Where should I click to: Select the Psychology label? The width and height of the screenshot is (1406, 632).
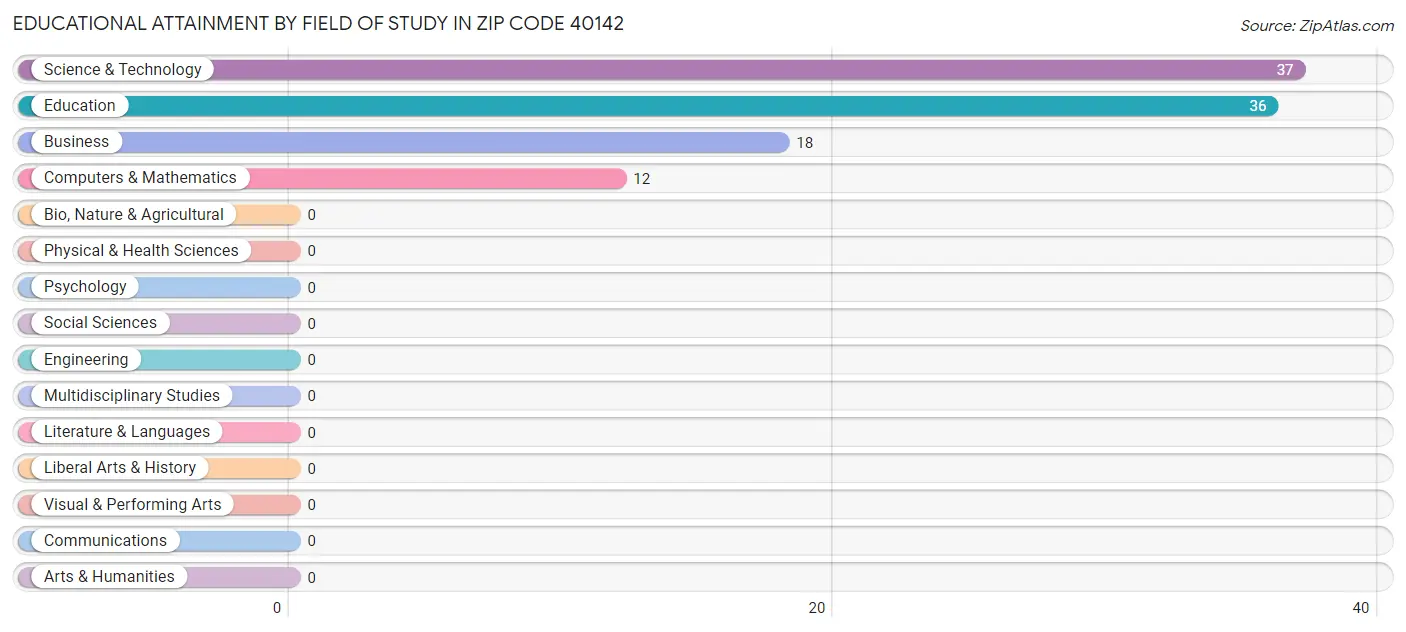pyautogui.click(x=85, y=286)
